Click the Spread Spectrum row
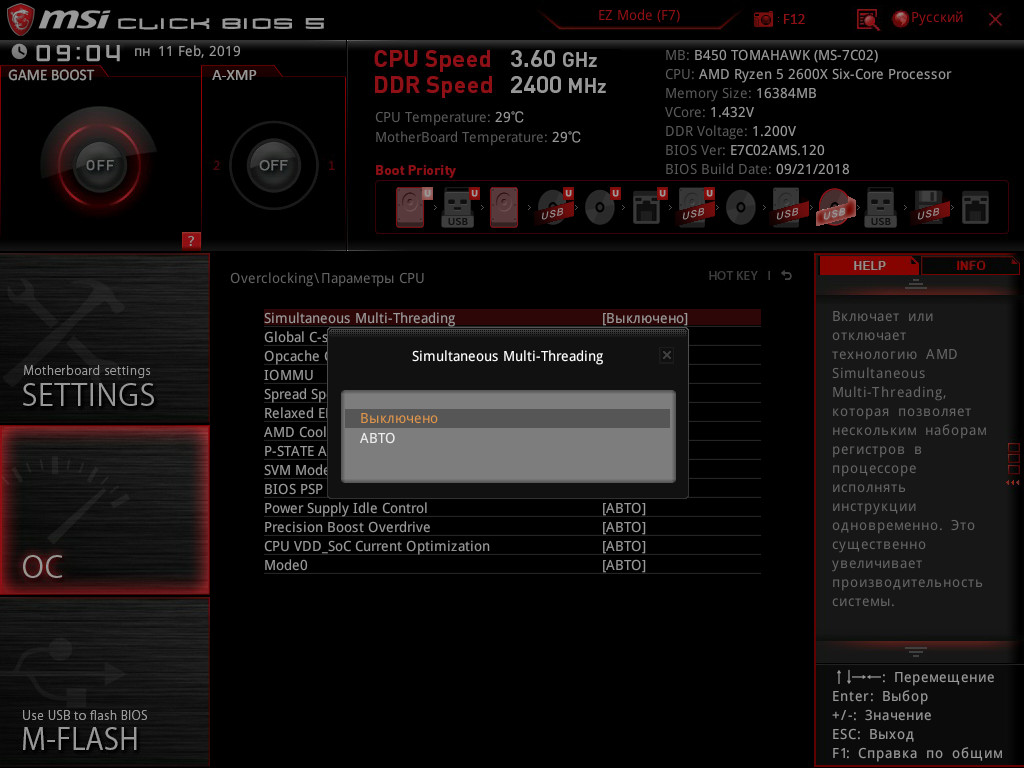Screen dimensions: 1024x768 [x=296, y=394]
